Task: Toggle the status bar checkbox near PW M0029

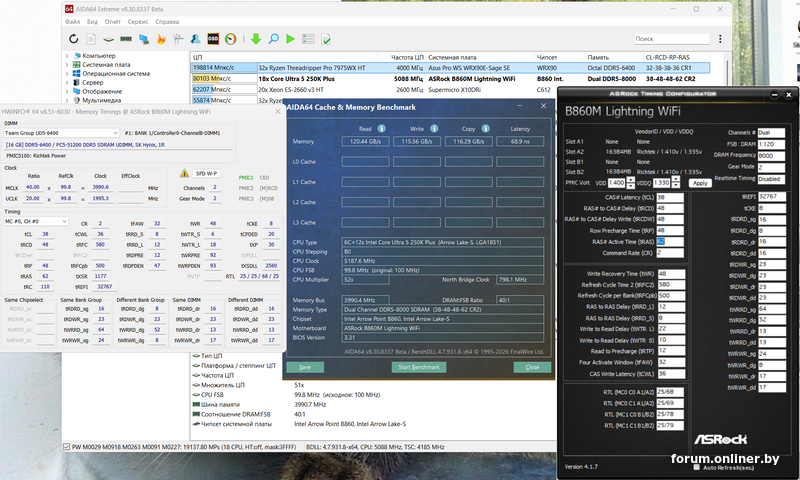Action: [x=66, y=447]
